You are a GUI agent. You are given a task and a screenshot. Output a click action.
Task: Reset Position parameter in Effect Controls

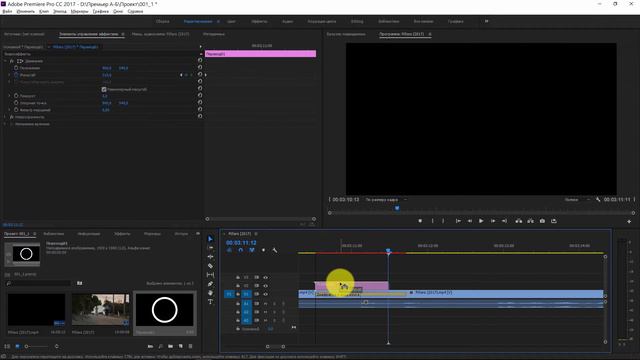tap(200, 67)
